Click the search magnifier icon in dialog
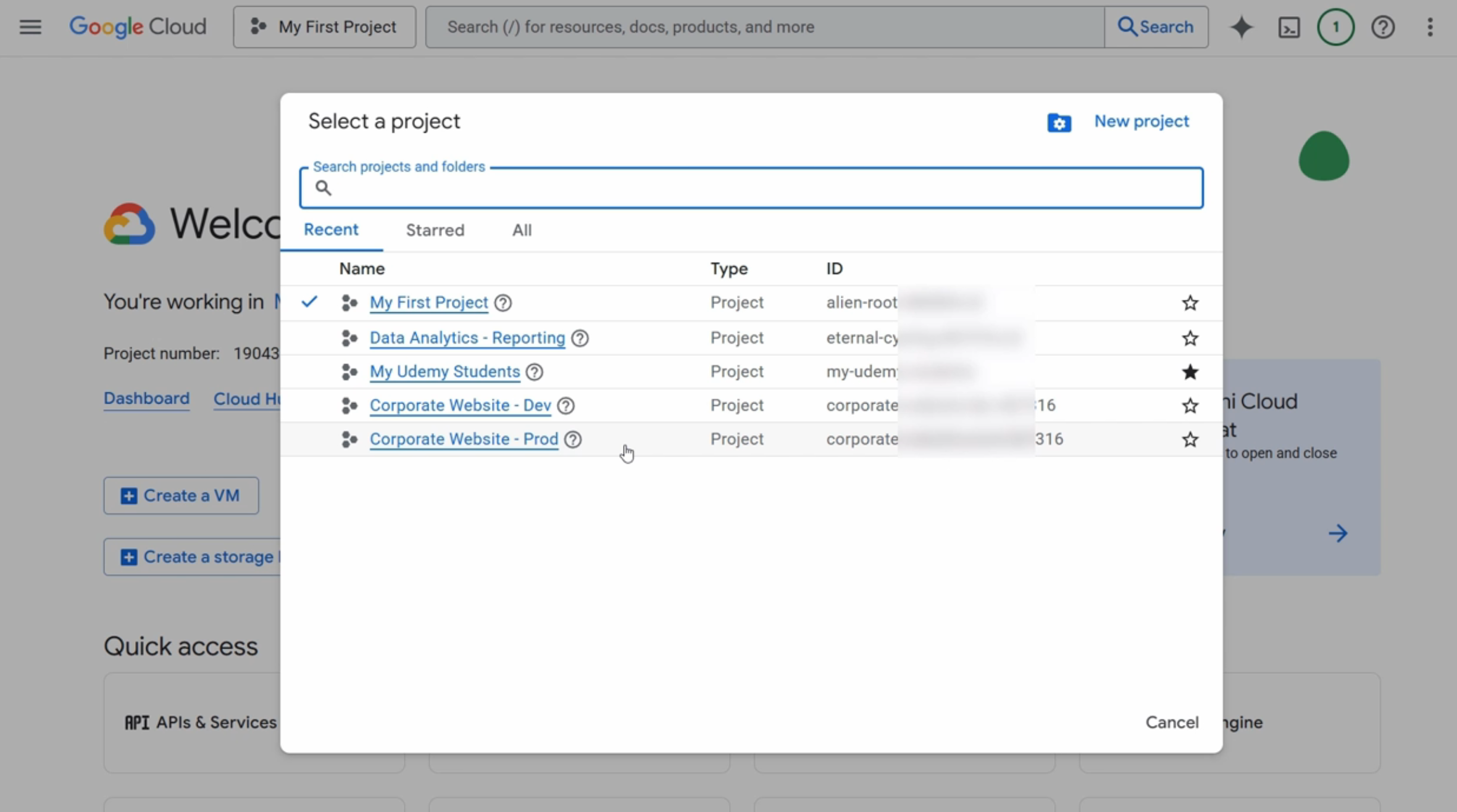The image size is (1457, 812). point(323,188)
